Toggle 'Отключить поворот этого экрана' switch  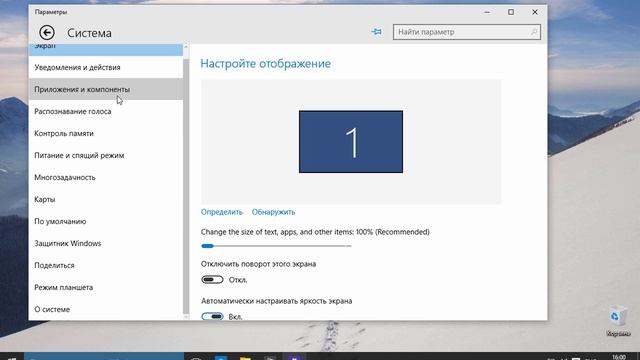[x=212, y=280]
